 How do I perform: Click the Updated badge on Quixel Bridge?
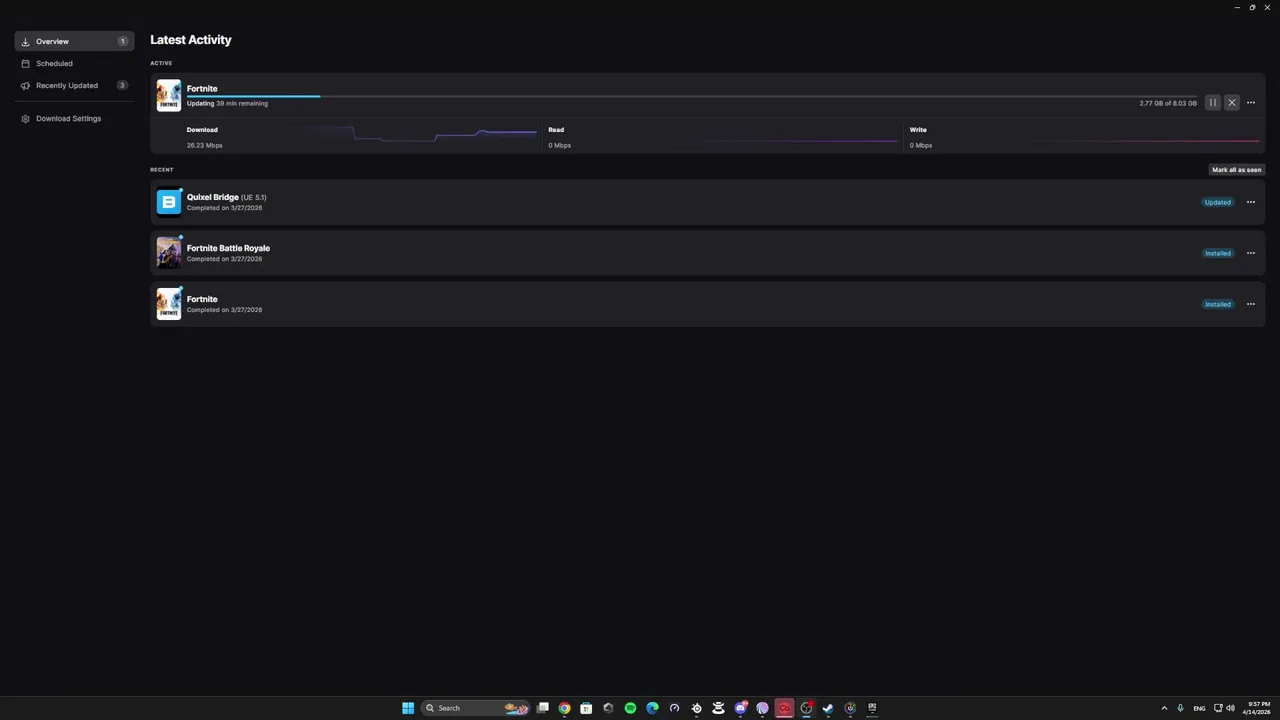click(x=1218, y=202)
